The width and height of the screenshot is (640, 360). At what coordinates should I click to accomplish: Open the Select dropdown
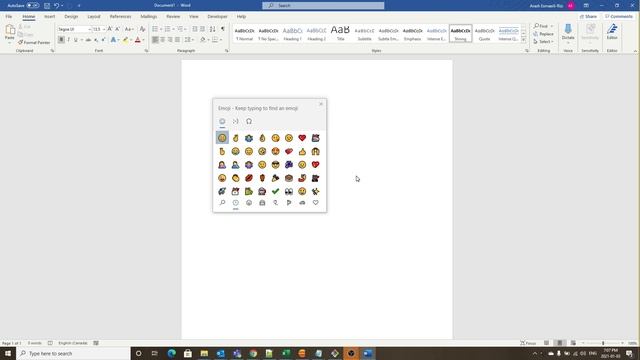(x=544, y=42)
